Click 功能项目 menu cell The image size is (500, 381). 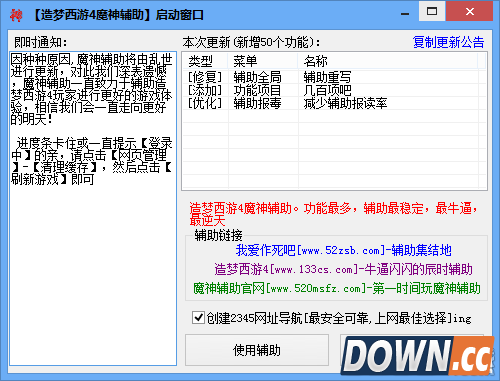point(257,90)
